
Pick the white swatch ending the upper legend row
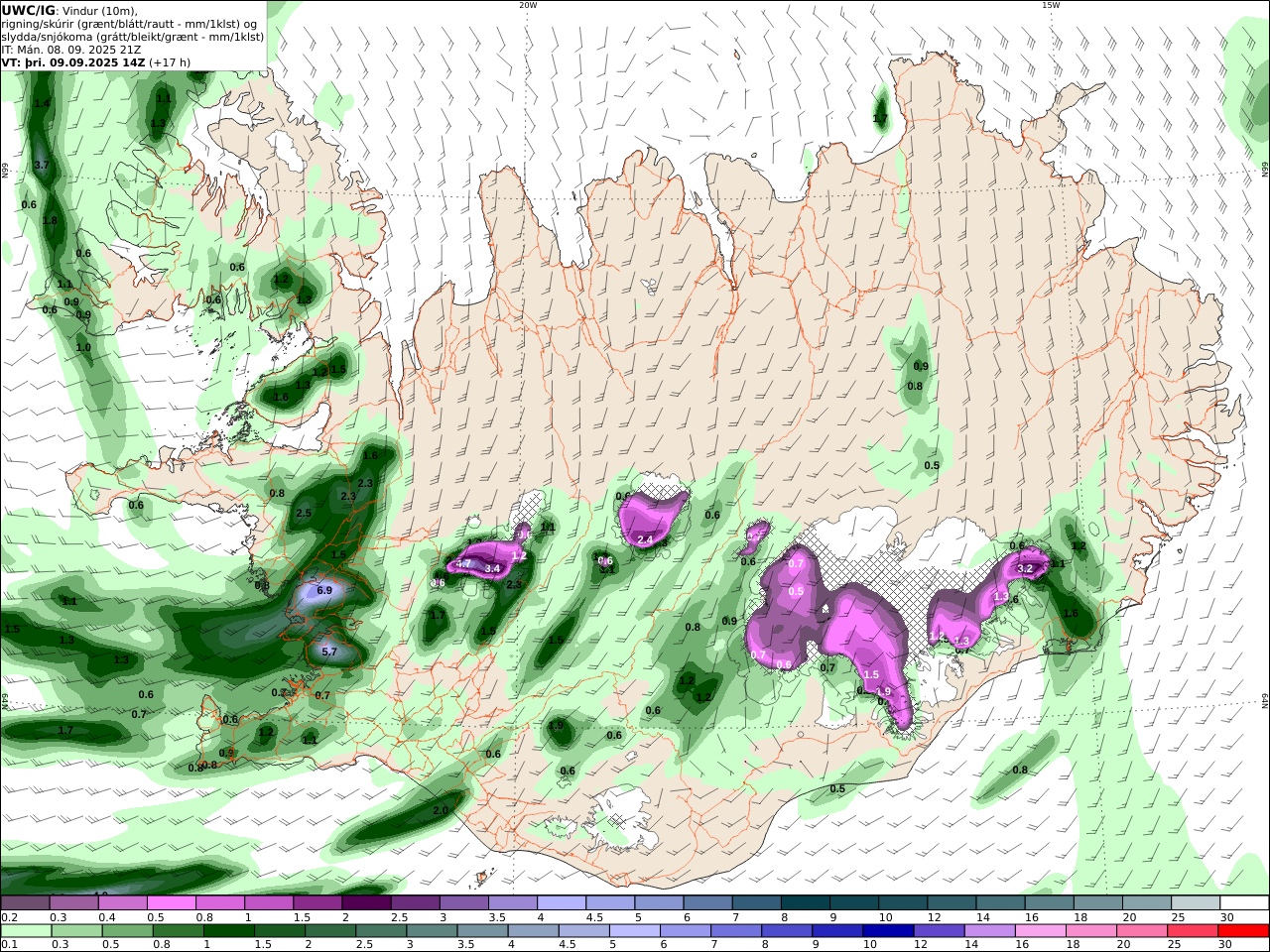(x=1242, y=903)
